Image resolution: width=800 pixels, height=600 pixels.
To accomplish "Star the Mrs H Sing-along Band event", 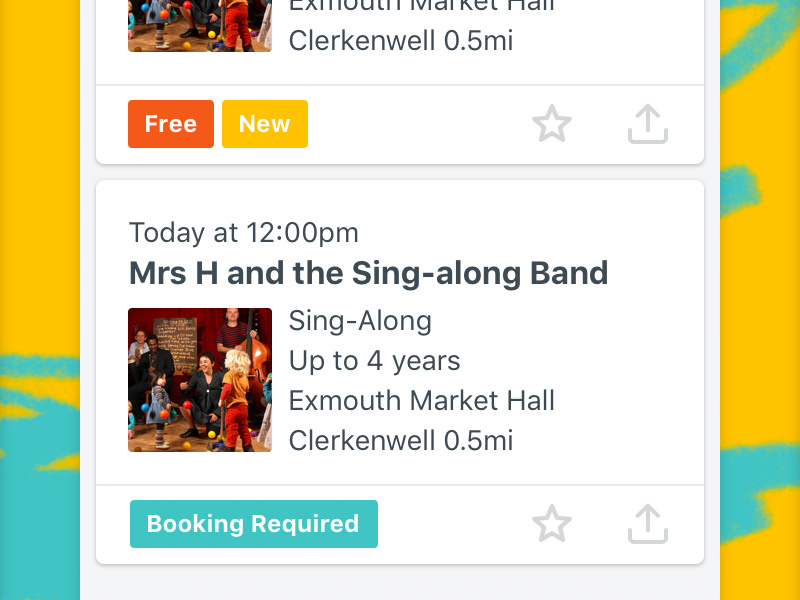I will 551,524.
